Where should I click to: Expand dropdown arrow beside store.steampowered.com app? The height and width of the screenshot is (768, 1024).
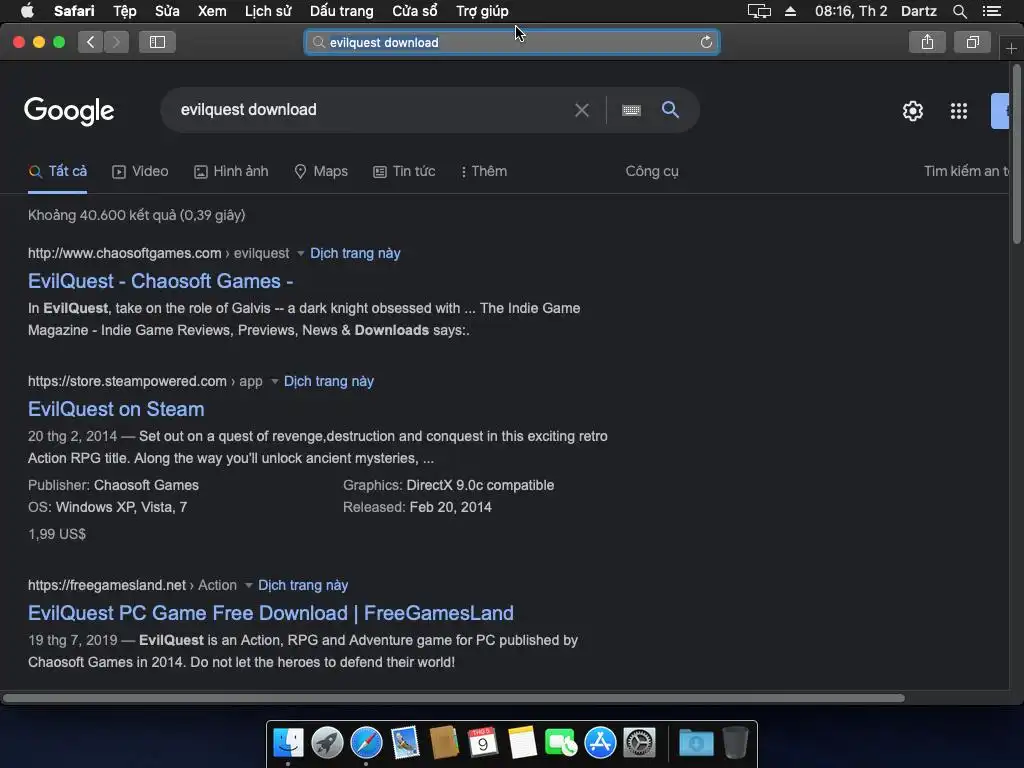tap(274, 381)
